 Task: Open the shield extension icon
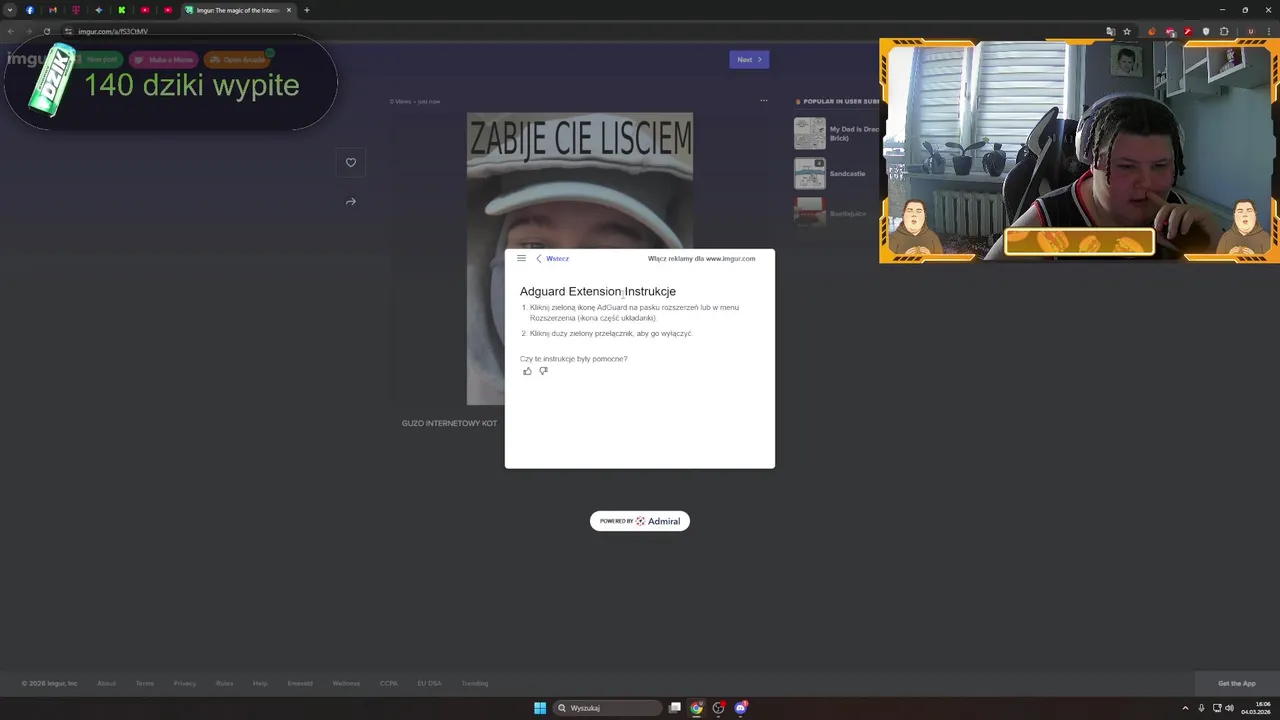[x=1206, y=31]
